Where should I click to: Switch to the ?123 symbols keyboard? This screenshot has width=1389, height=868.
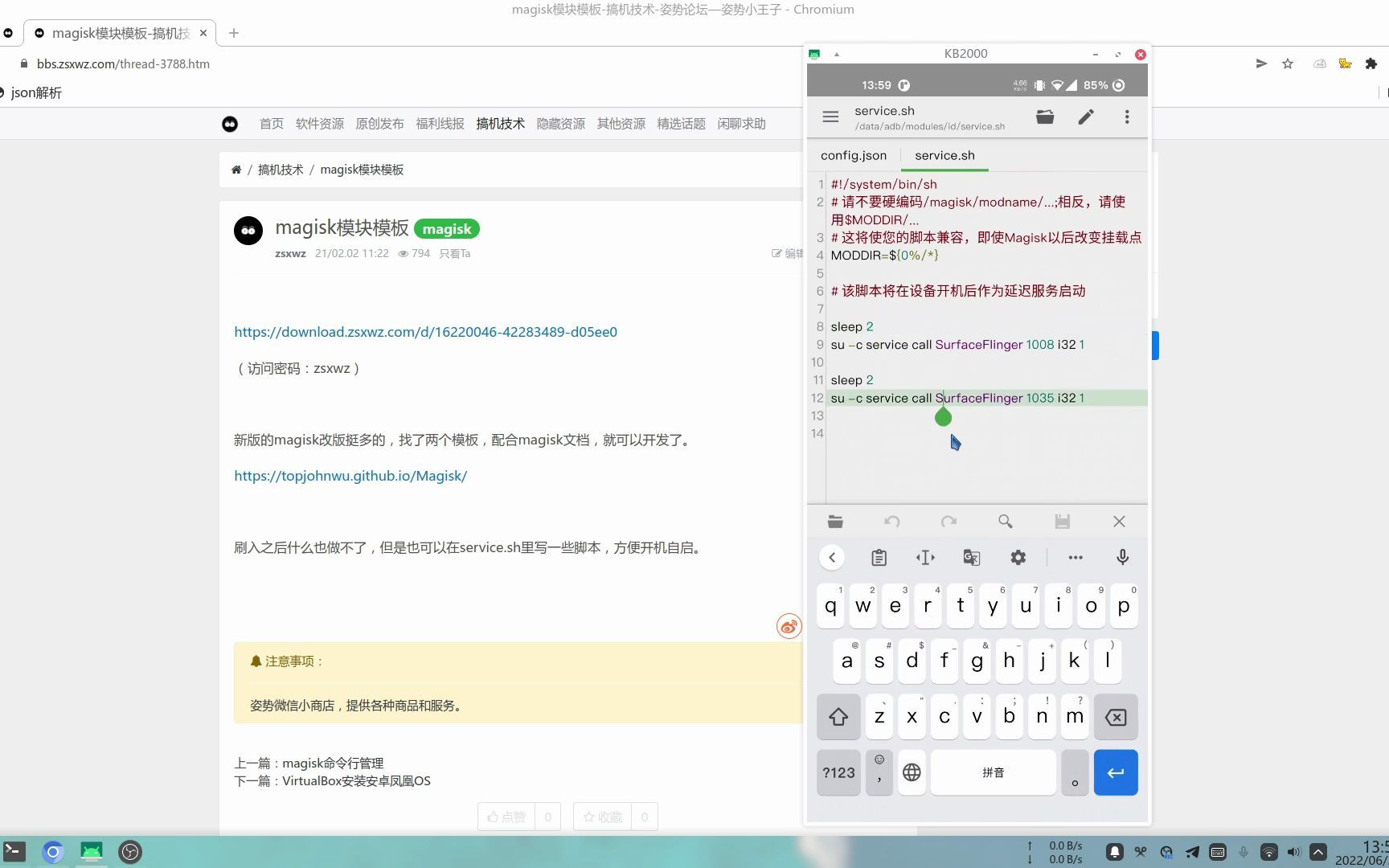click(838, 772)
